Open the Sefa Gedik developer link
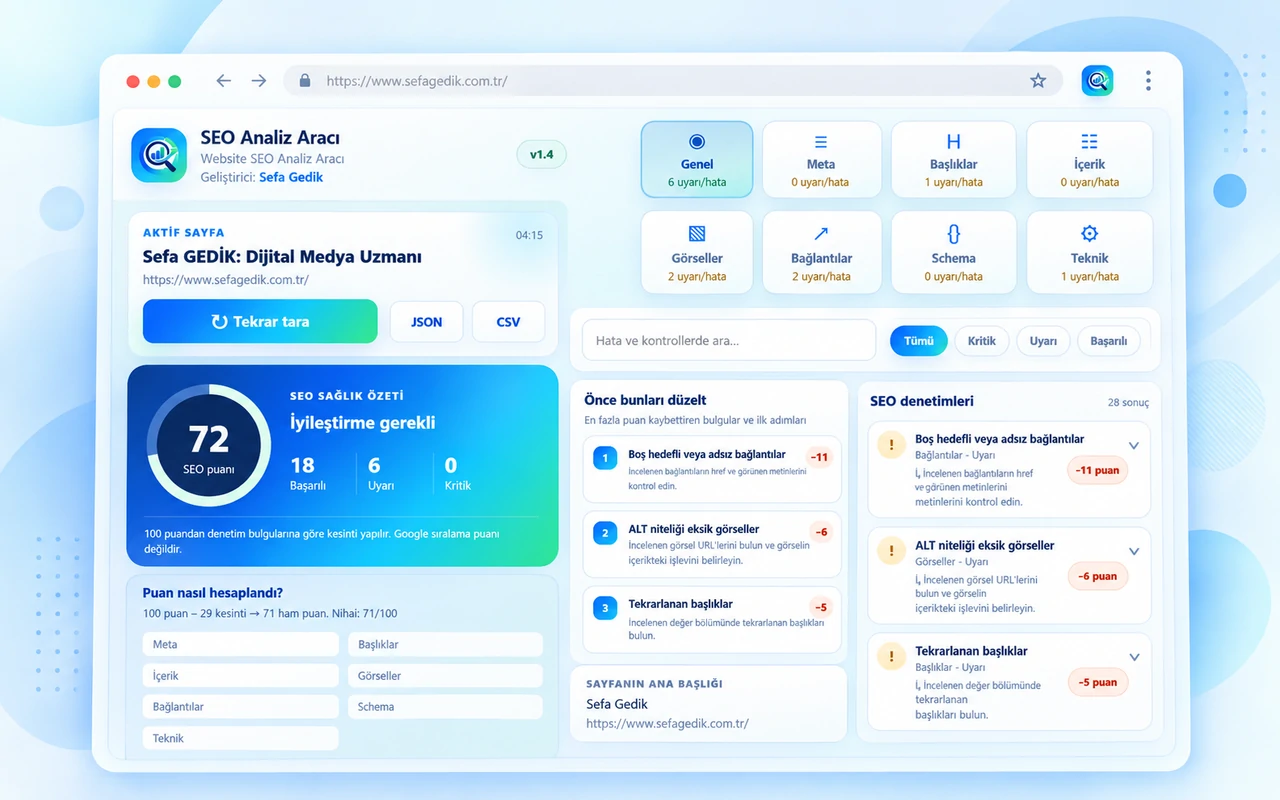 [291, 177]
